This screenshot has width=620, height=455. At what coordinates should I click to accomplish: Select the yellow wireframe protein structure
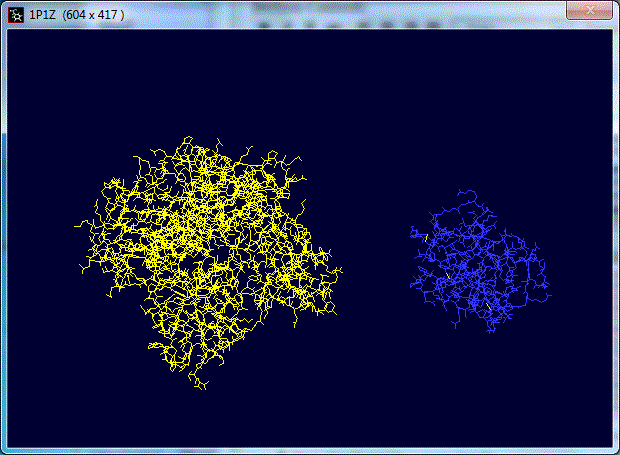(208, 263)
